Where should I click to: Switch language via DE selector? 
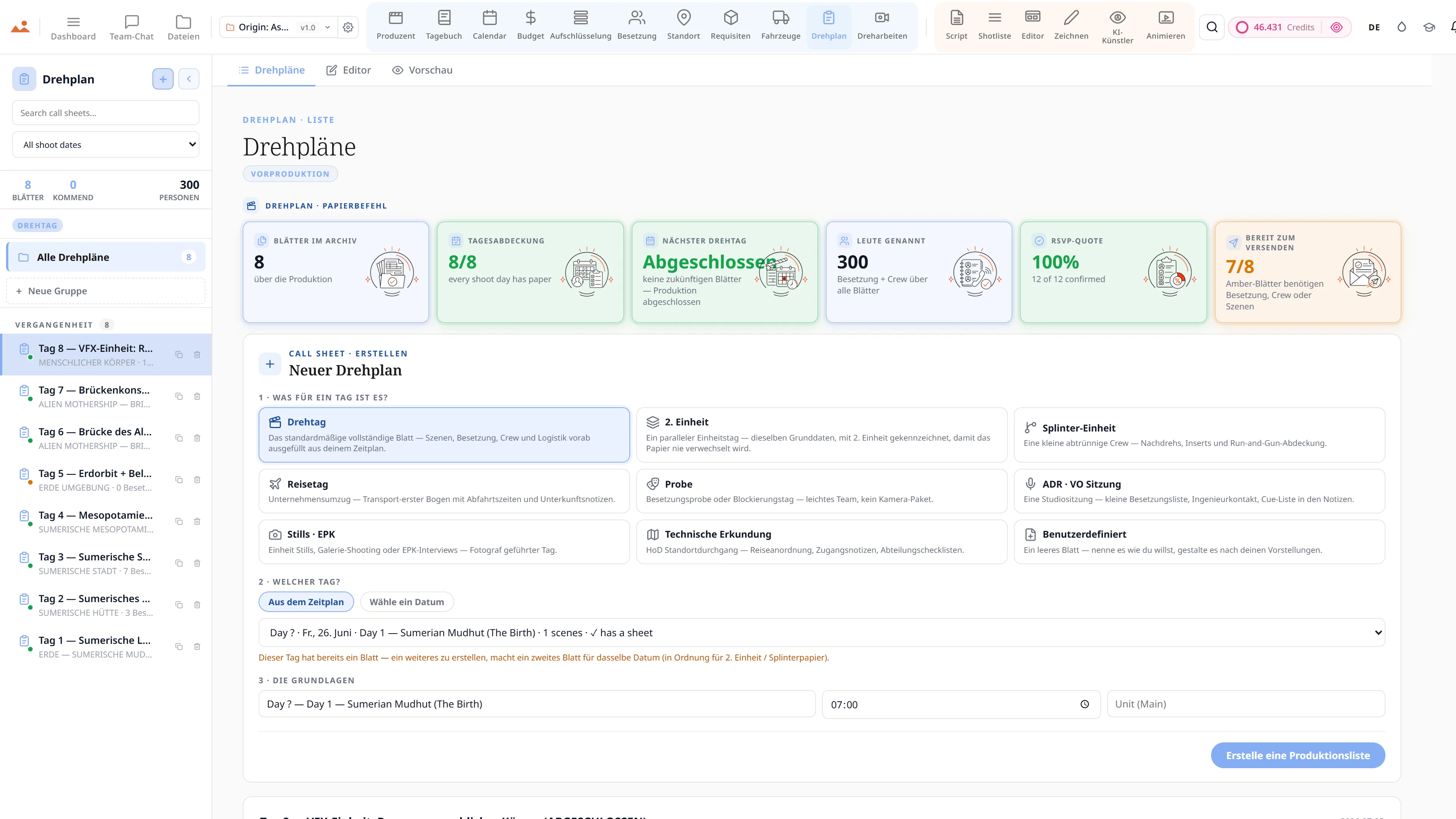[1374, 27]
